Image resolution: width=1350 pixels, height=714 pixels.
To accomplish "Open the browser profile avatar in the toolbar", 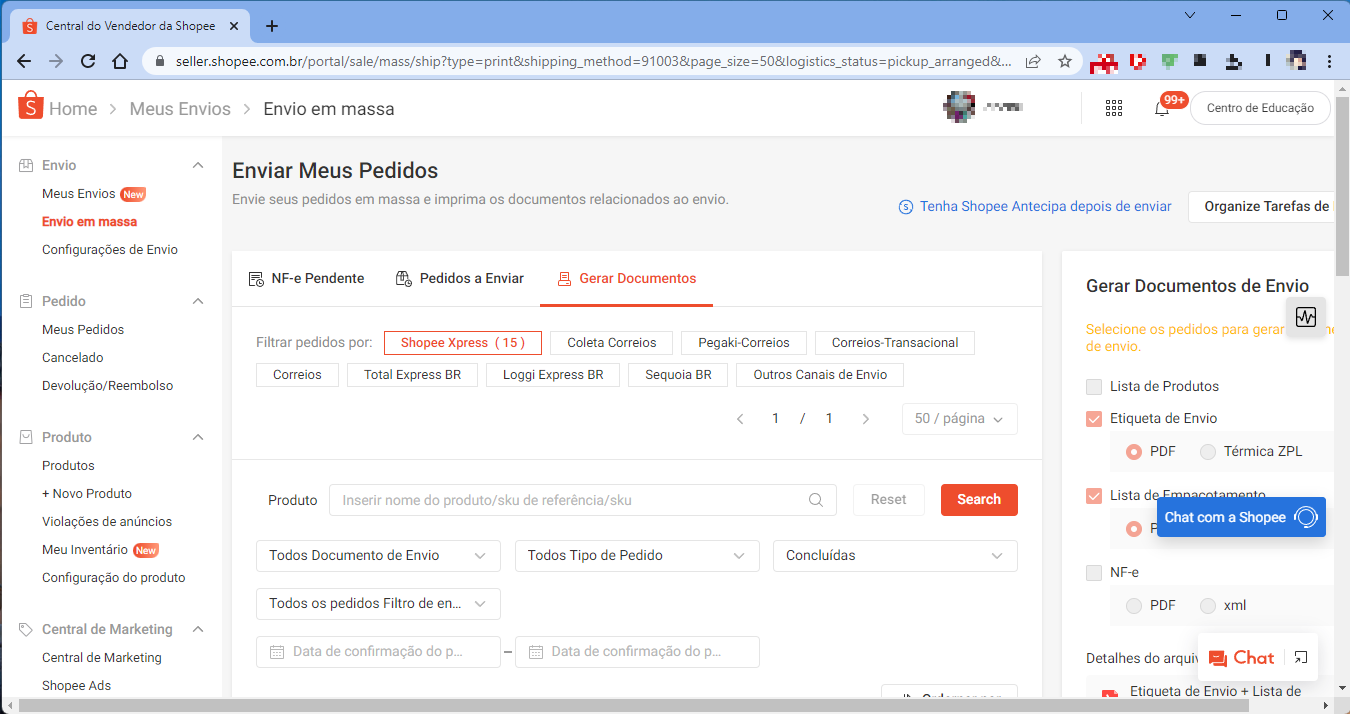I will coord(1297,61).
